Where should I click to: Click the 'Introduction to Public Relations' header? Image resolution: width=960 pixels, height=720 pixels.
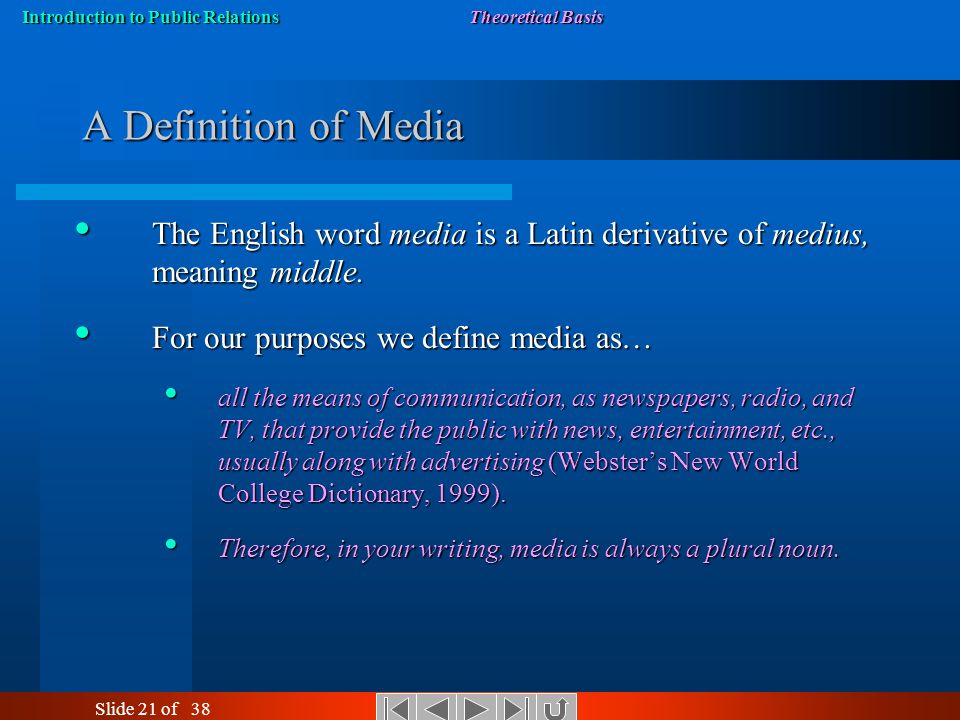(x=151, y=17)
